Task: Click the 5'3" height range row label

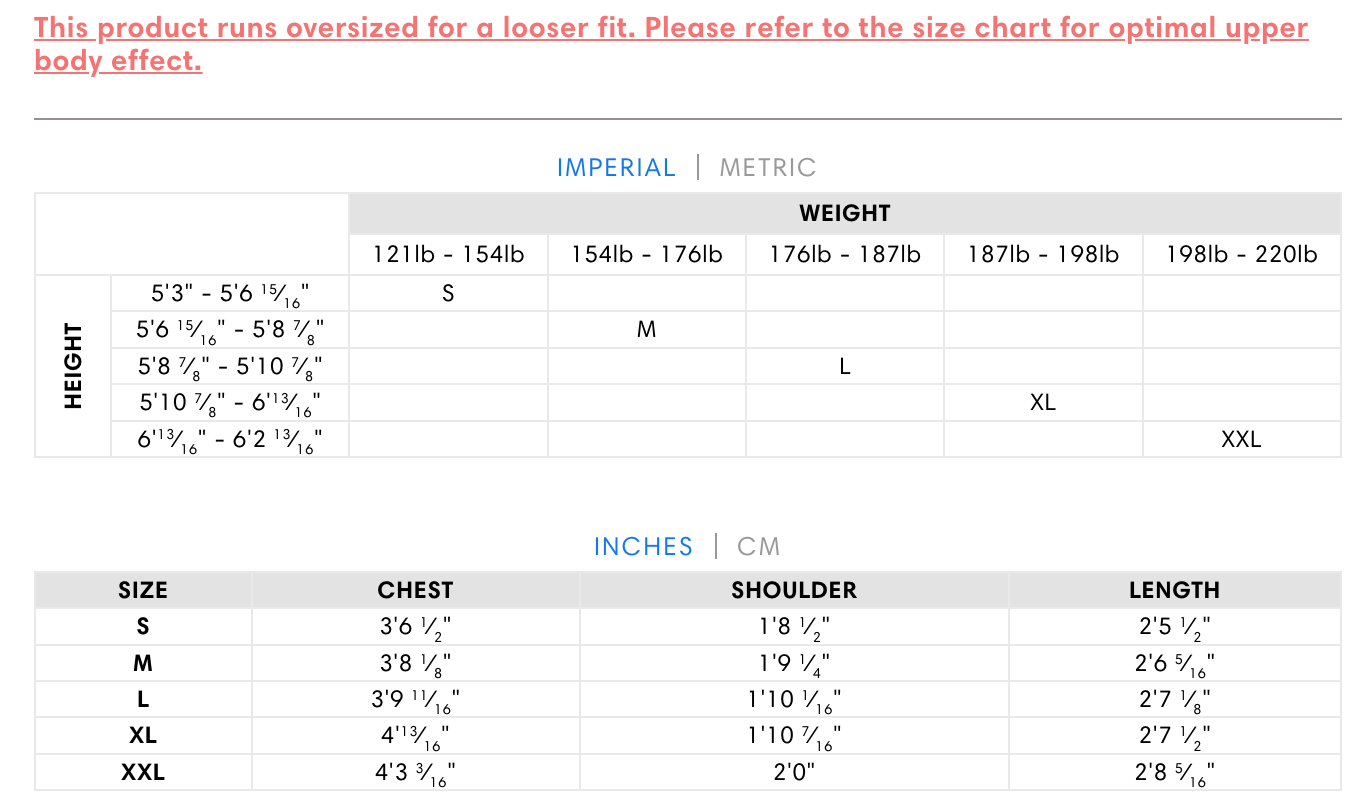Action: pyautogui.click(x=230, y=293)
